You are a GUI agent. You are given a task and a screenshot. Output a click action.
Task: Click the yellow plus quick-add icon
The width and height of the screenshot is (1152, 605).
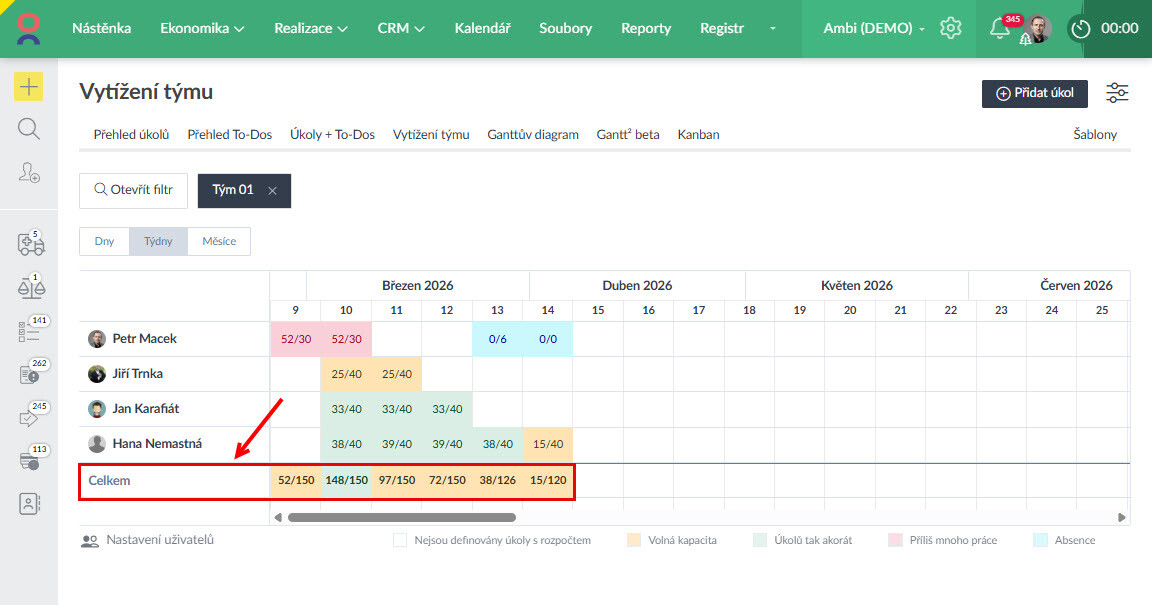[28, 87]
